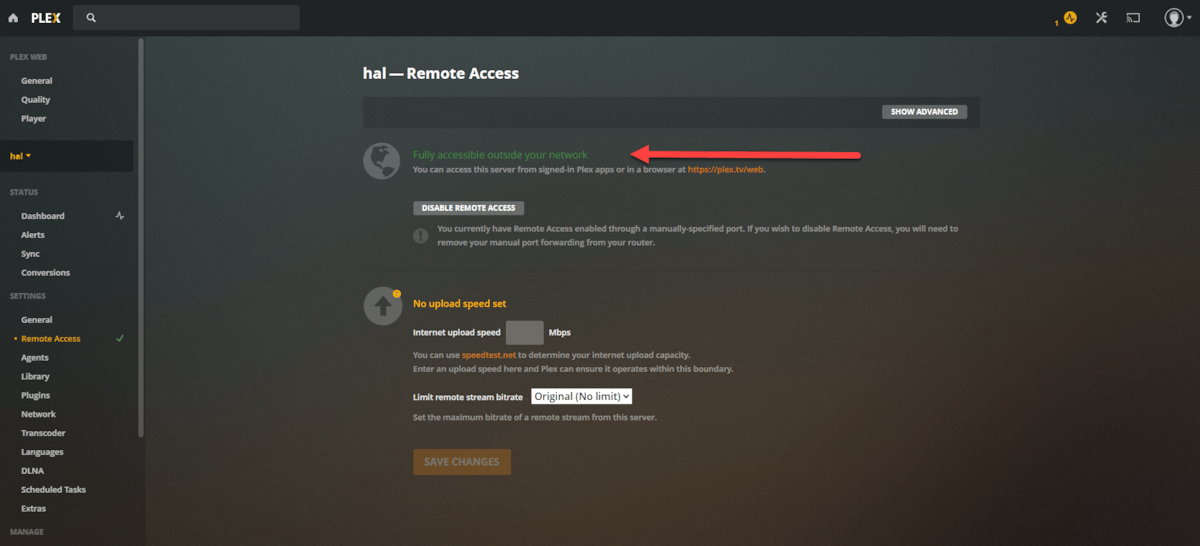Select Remote Access in sidebar
This screenshot has width=1200, height=546.
(51, 339)
